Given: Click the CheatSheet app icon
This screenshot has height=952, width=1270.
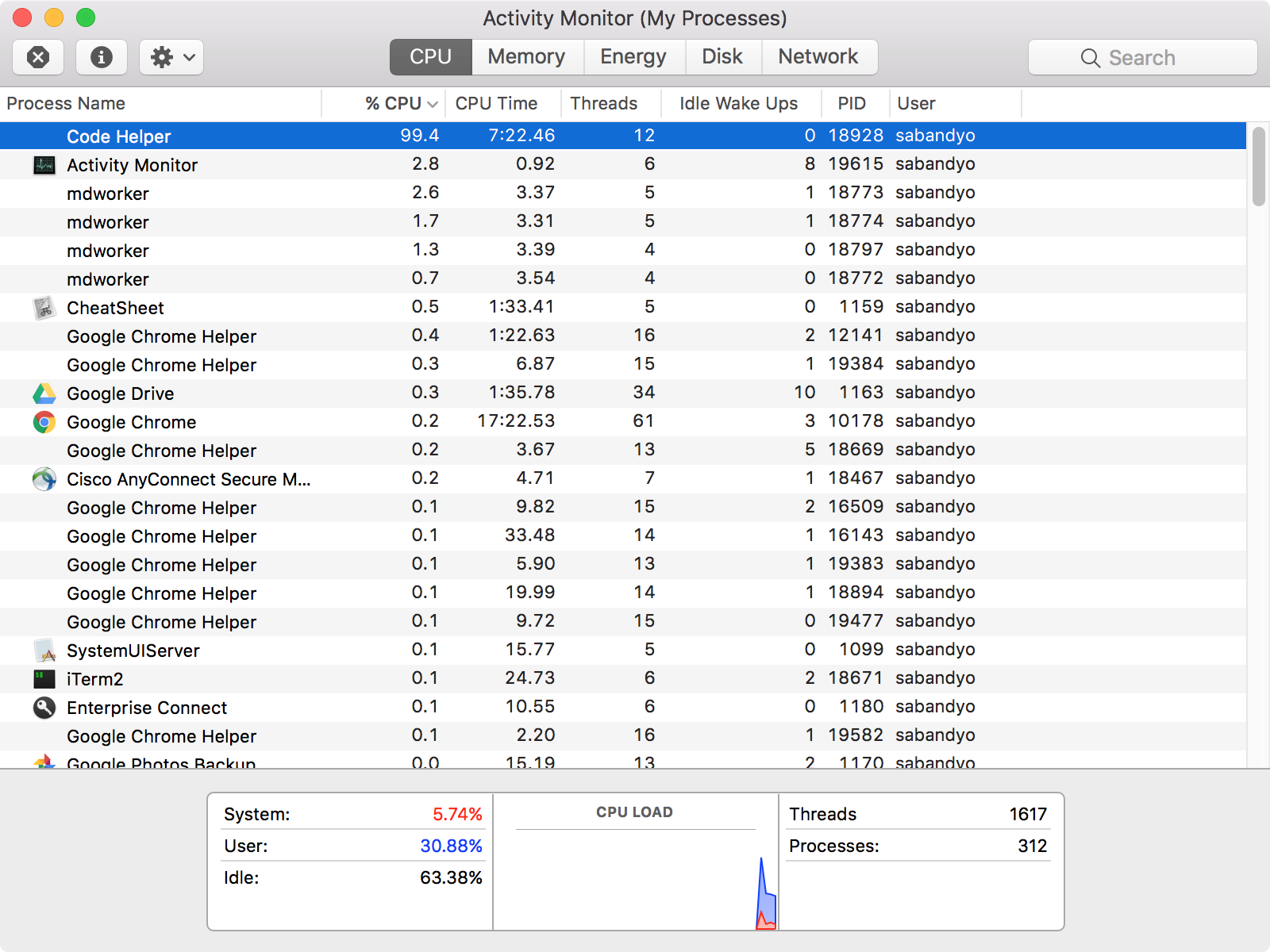Looking at the screenshot, I should click(44, 308).
